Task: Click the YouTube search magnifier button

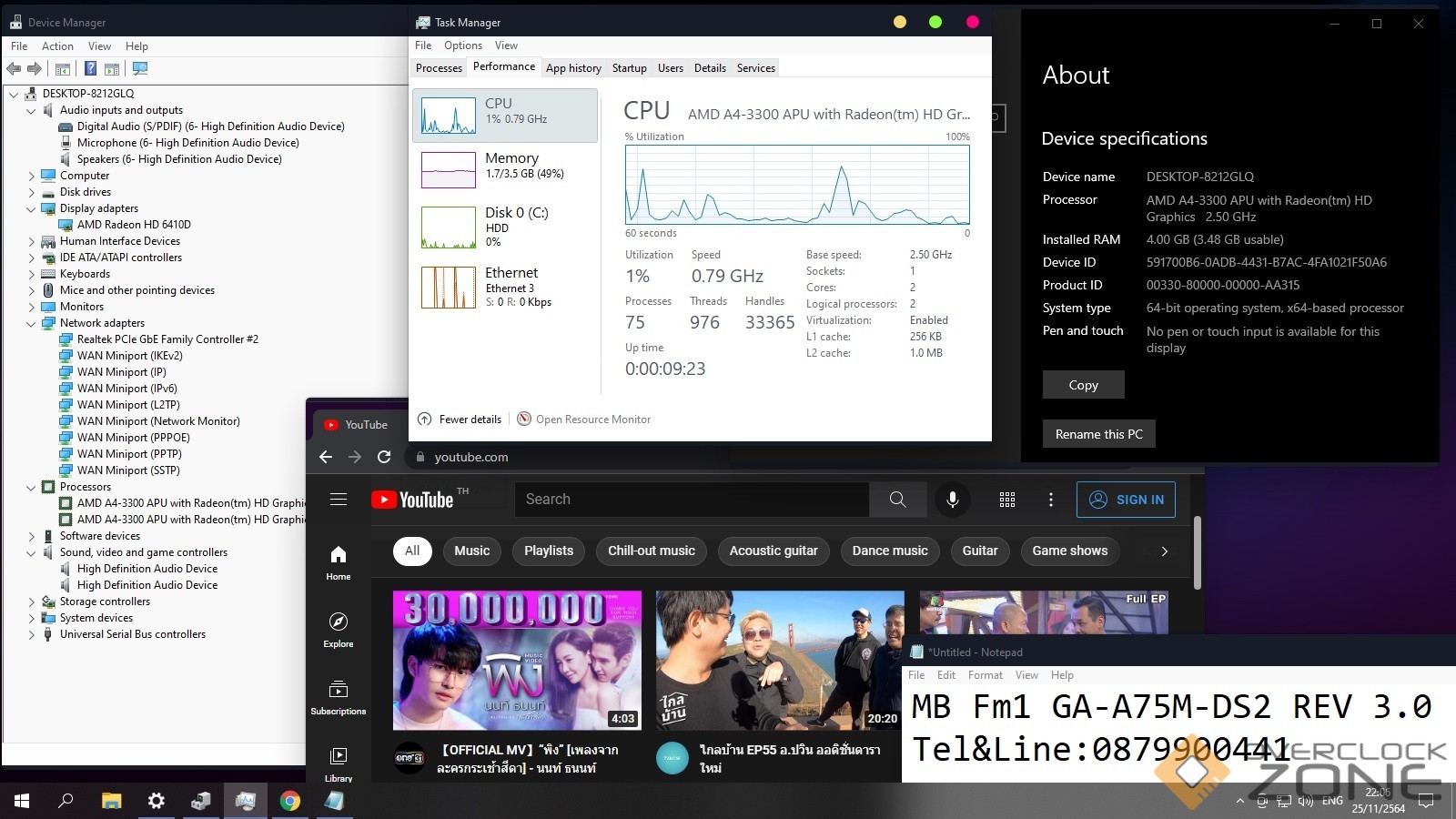Action: (x=897, y=500)
